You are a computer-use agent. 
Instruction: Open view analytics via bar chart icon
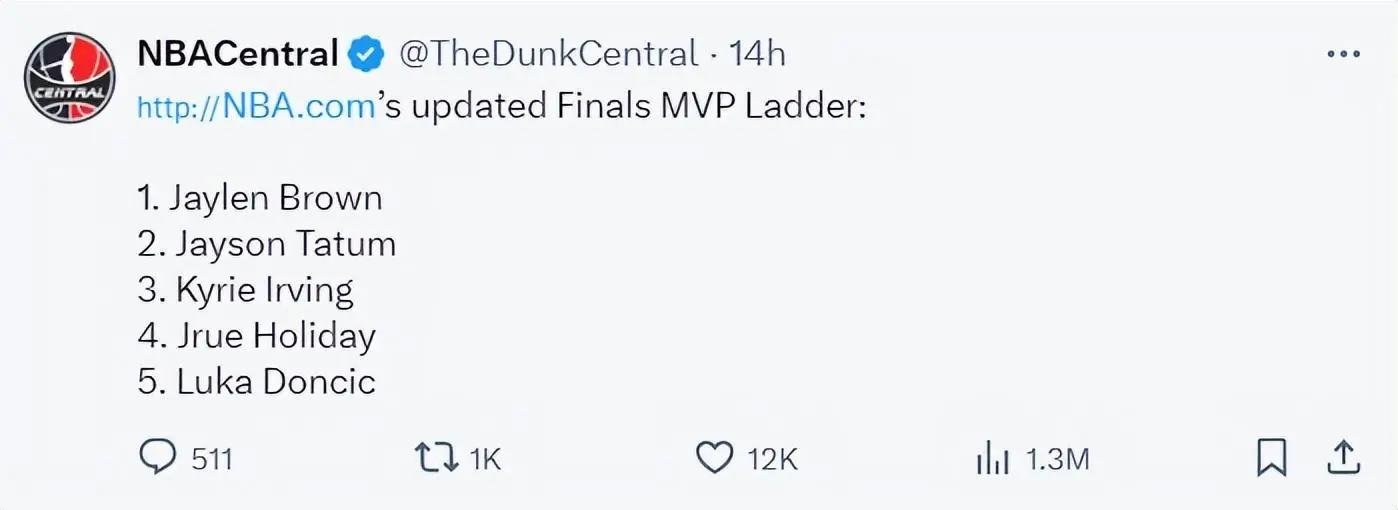click(990, 458)
